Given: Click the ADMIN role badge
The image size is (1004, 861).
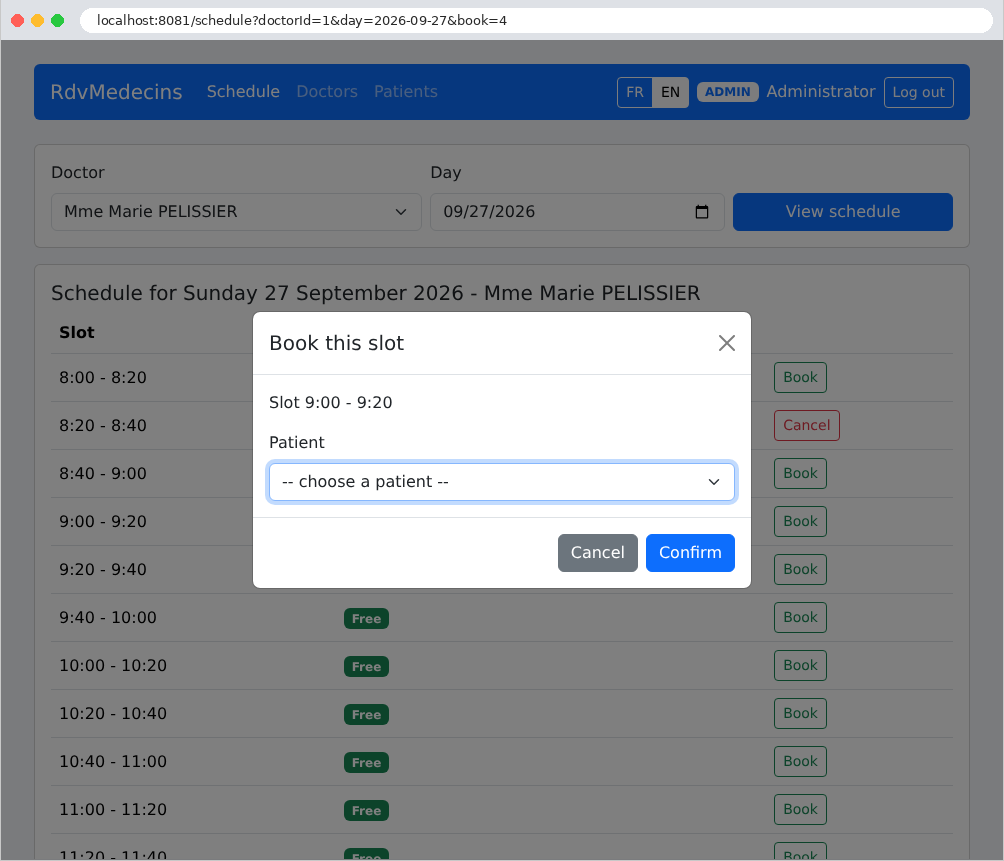Looking at the screenshot, I should tap(727, 92).
